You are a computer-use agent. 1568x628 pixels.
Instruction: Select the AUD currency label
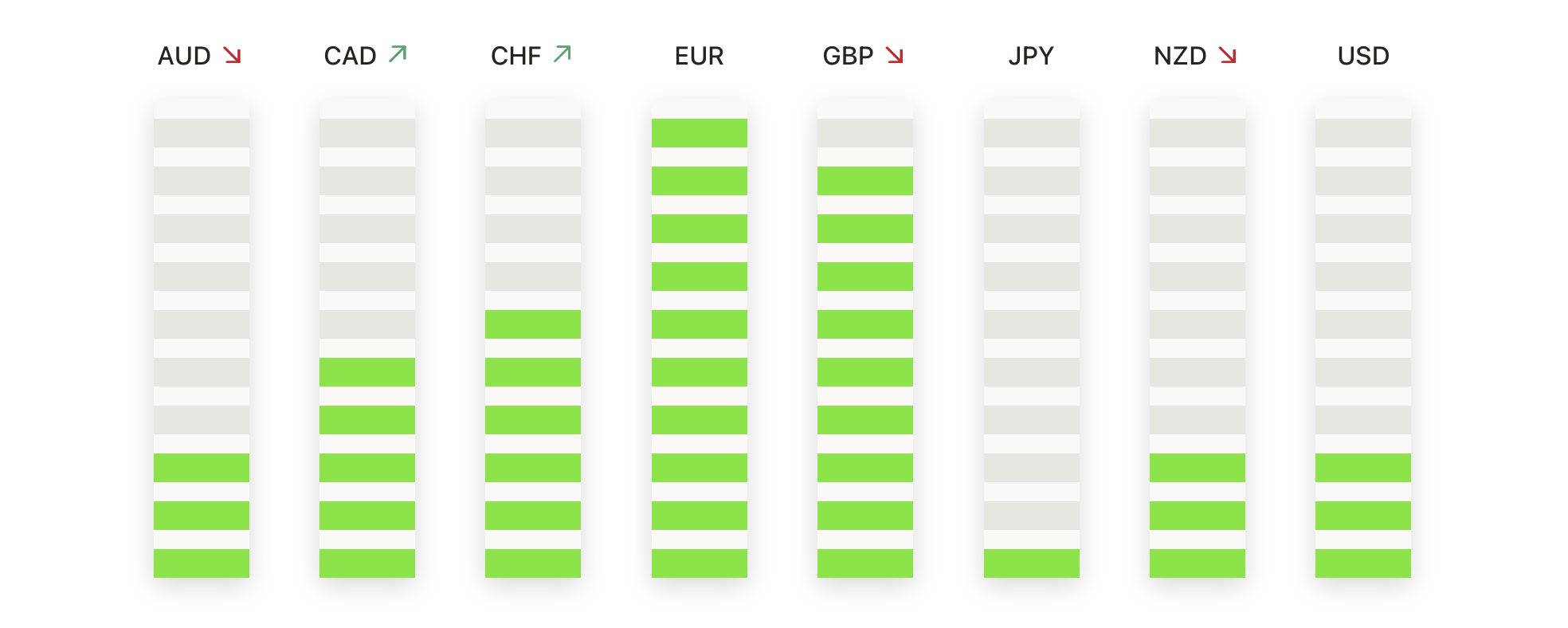pos(184,56)
